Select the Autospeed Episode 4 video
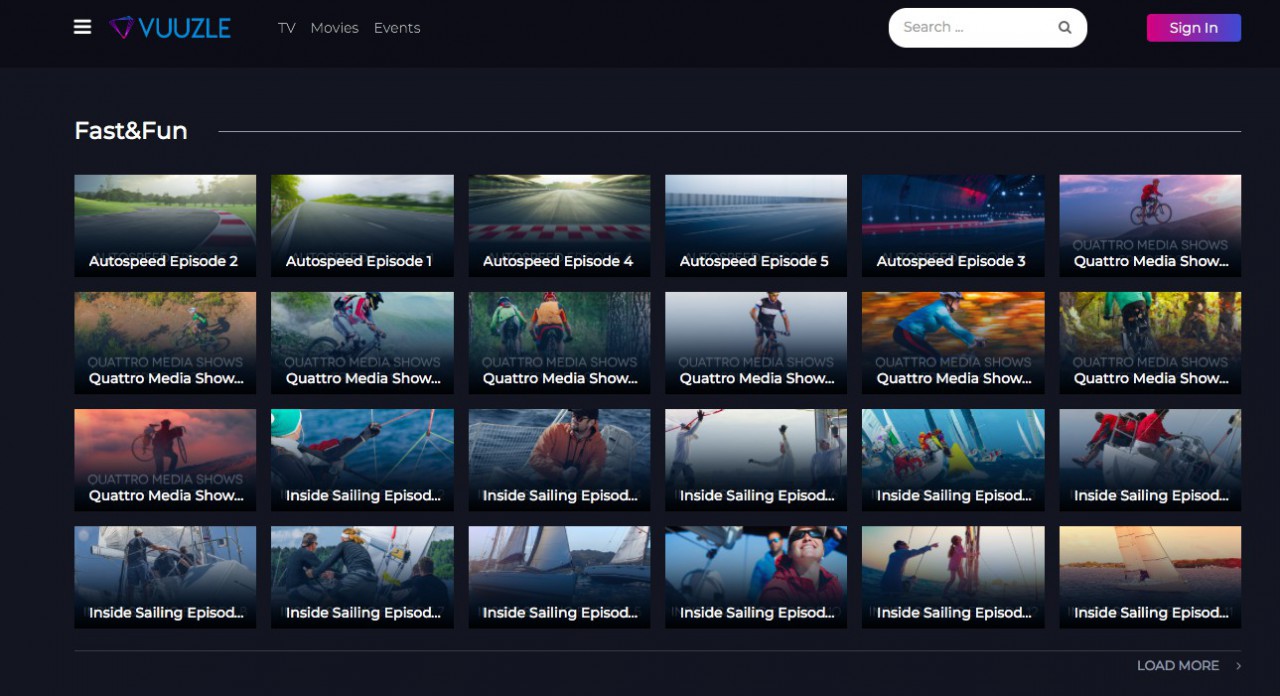Screen dimensions: 1280x696 [x=559, y=225]
